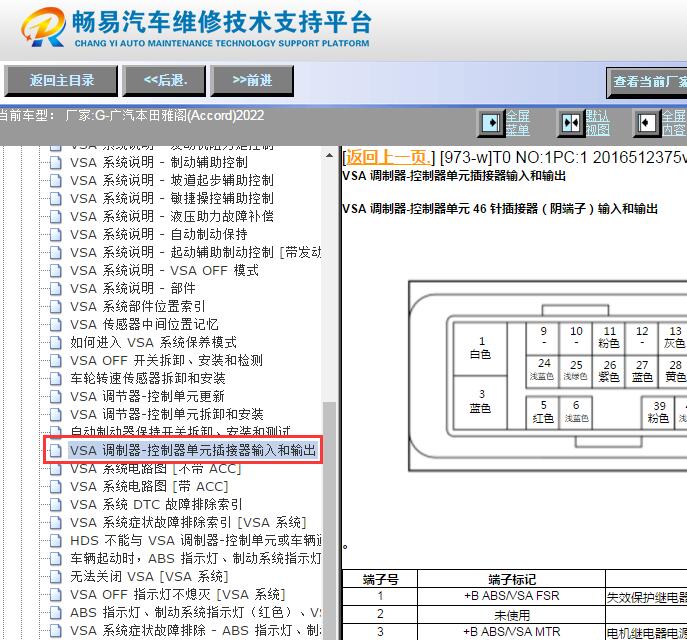Click page icon beside VSA 系统说明 - 制动辅助控制
687x640 pixels.
pos(56,163)
